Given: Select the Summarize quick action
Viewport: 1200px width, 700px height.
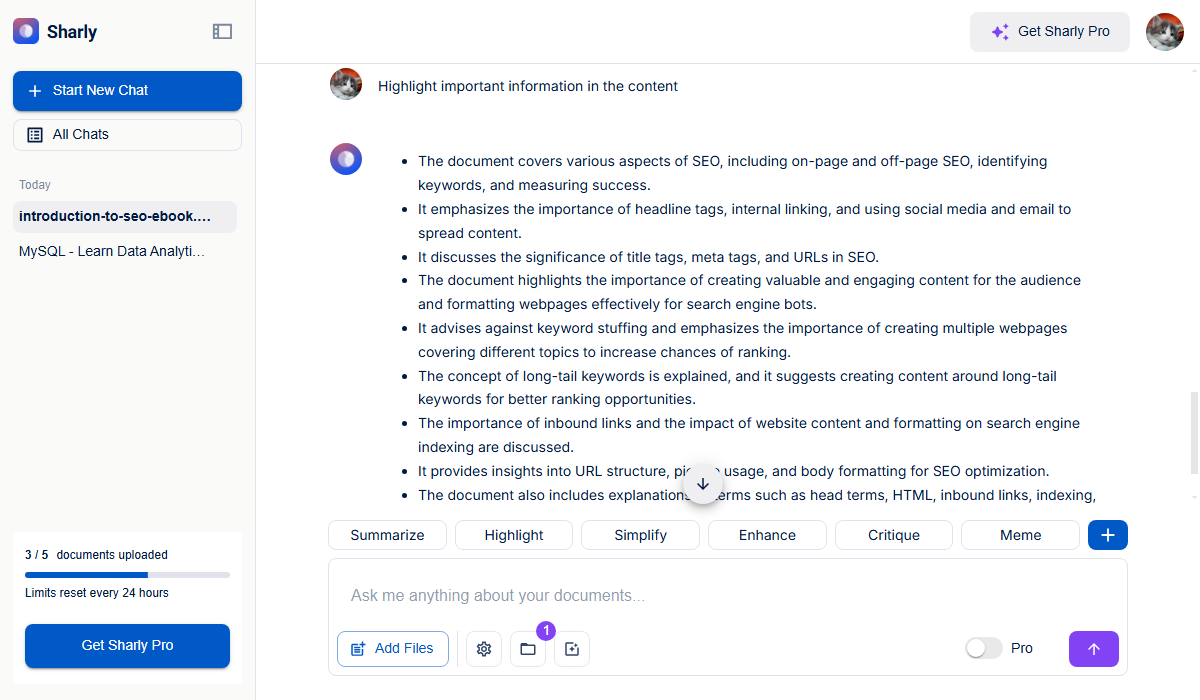Looking at the screenshot, I should 387,535.
